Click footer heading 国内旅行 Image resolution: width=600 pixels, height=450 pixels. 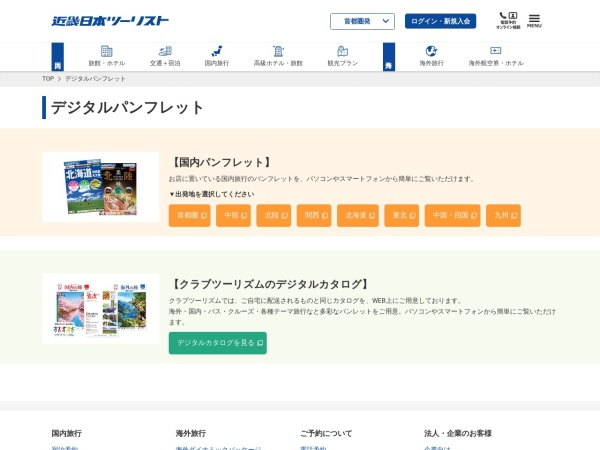[67, 433]
